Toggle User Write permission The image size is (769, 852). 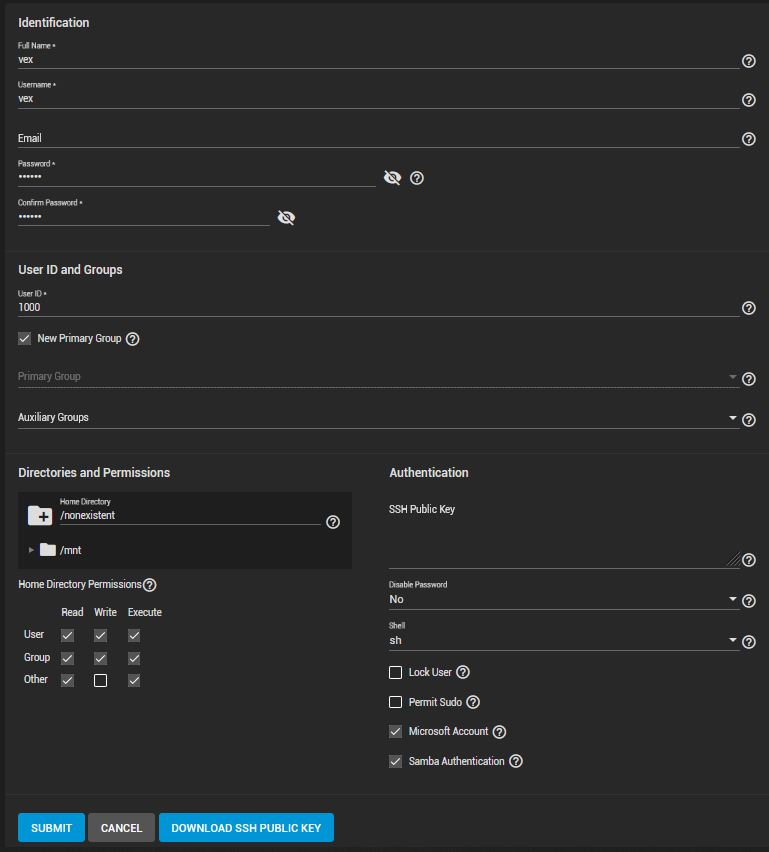(x=101, y=635)
